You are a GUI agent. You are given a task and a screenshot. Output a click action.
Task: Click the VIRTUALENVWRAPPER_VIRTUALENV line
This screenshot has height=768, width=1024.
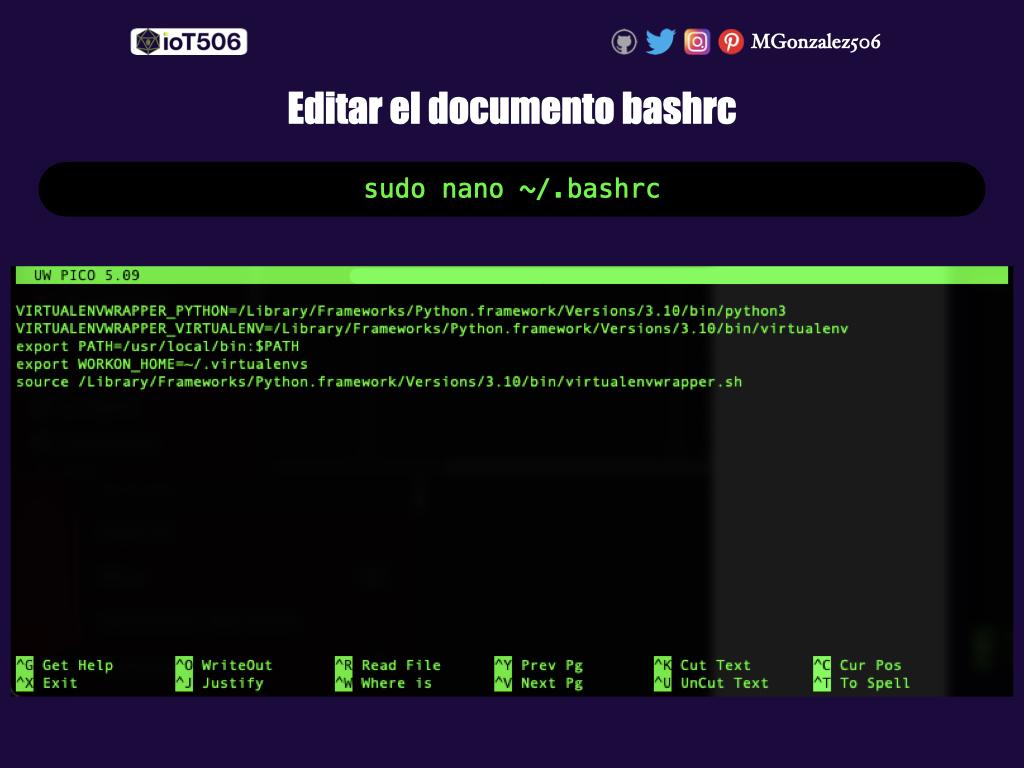432,328
